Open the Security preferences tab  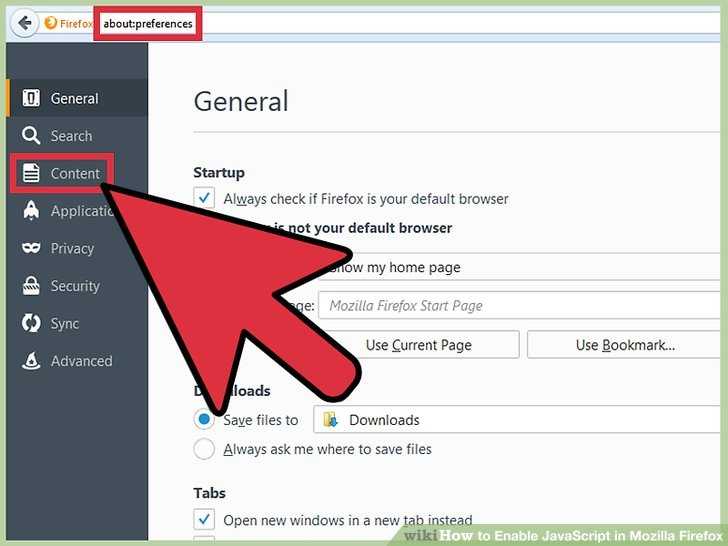pos(75,286)
